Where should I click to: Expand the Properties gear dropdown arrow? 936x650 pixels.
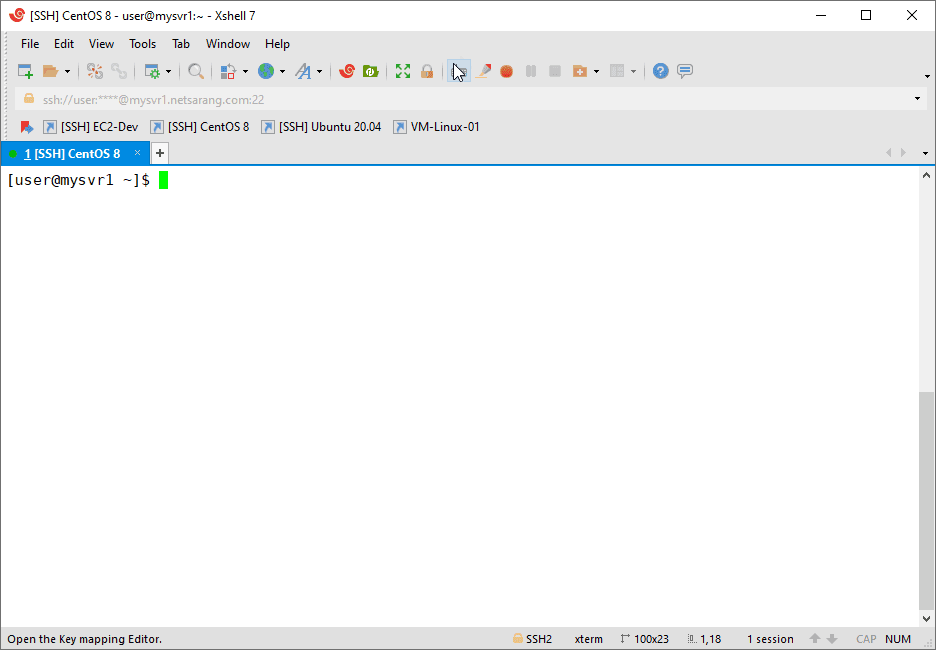168,72
